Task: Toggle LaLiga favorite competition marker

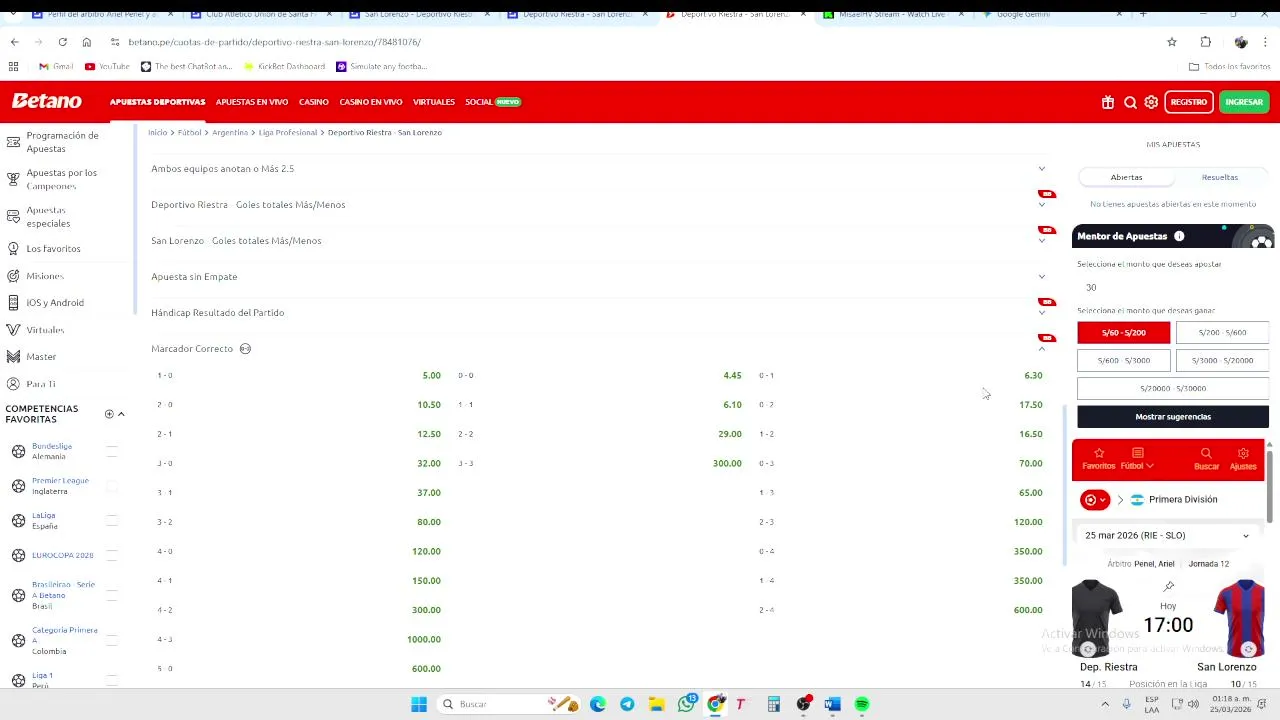Action: coord(112,520)
